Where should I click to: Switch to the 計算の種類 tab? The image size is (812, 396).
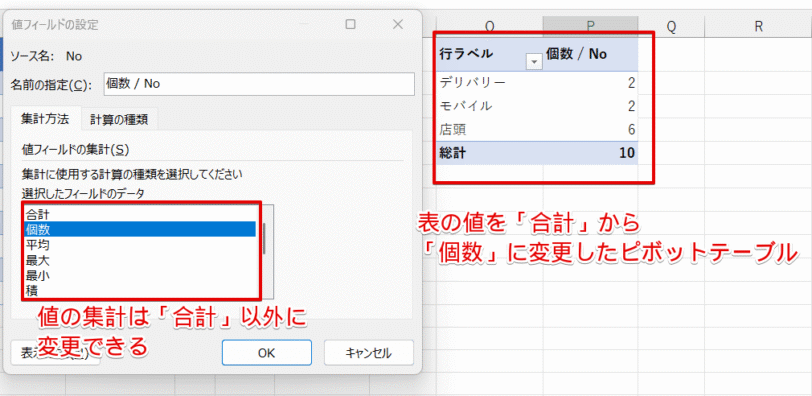pos(119,119)
